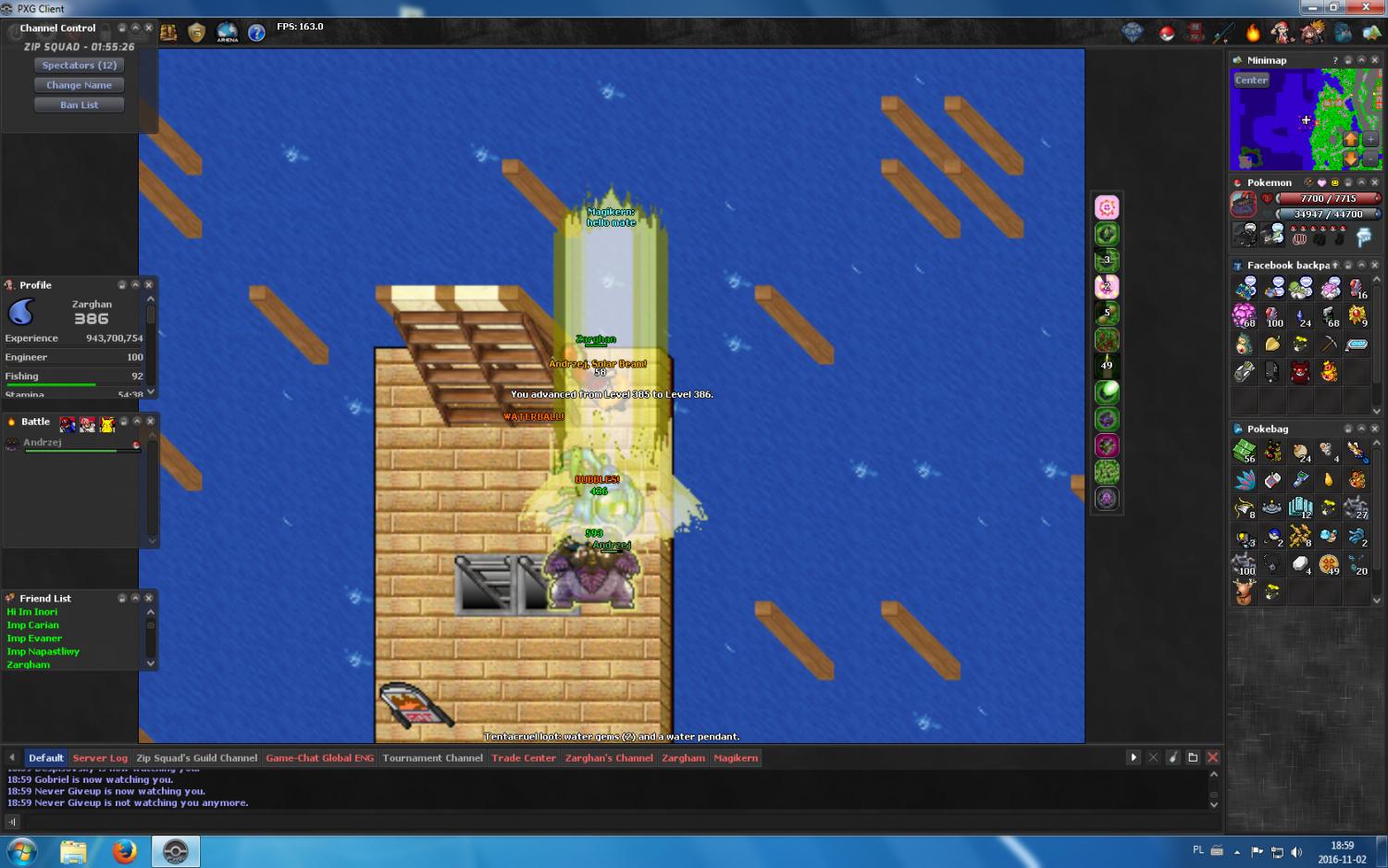Open the diamond shop icon
This screenshot has height=868, width=1388.
[x=1133, y=34]
